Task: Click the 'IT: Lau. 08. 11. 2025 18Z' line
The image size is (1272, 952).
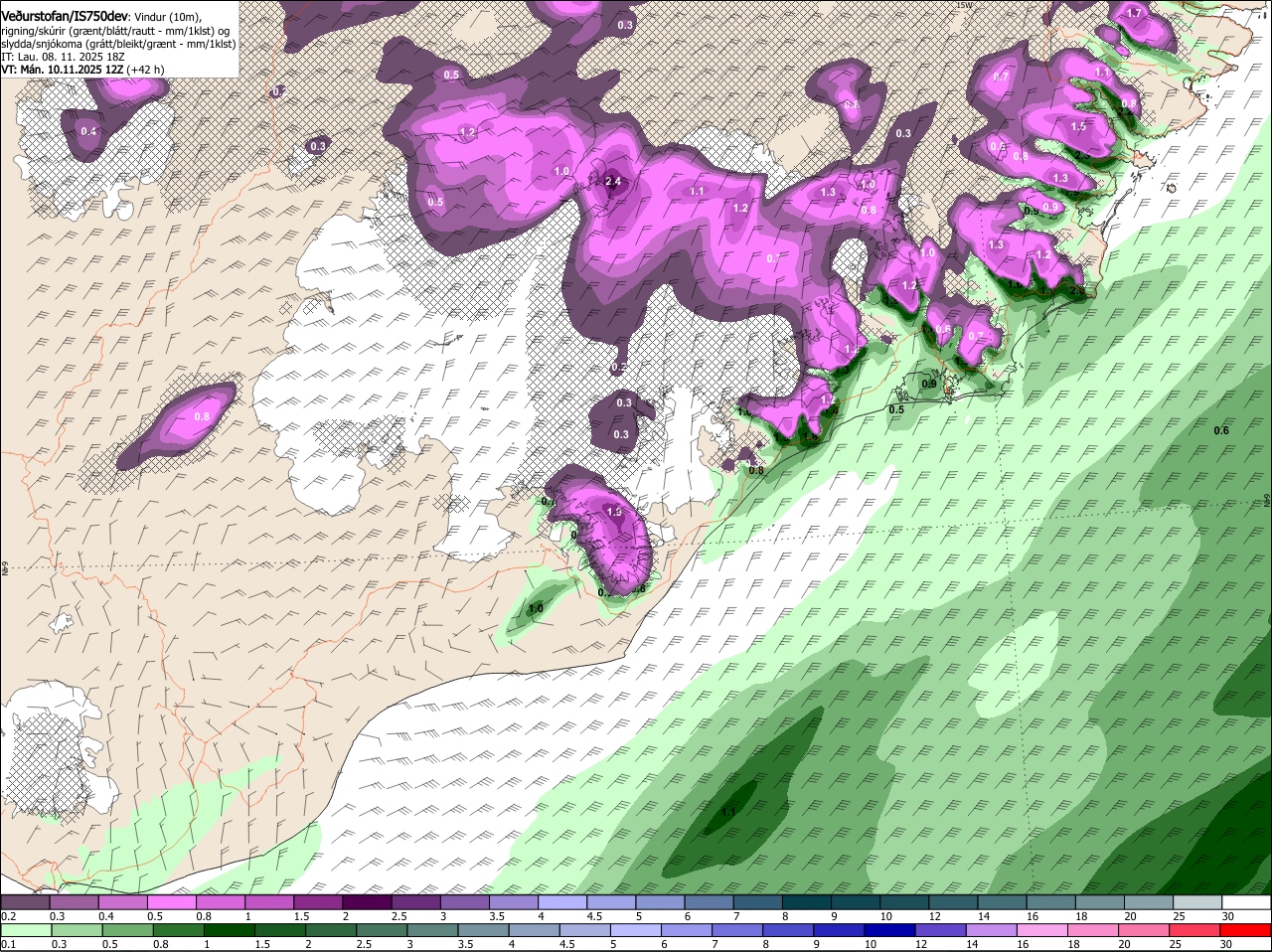Action: click(x=63, y=57)
